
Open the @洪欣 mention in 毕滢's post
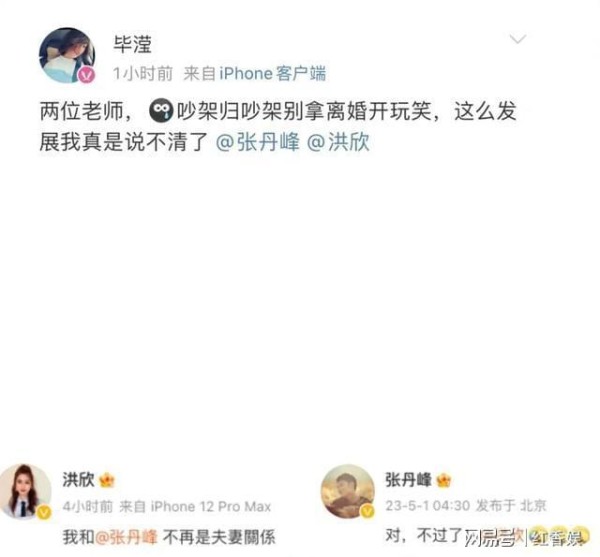click(x=338, y=142)
